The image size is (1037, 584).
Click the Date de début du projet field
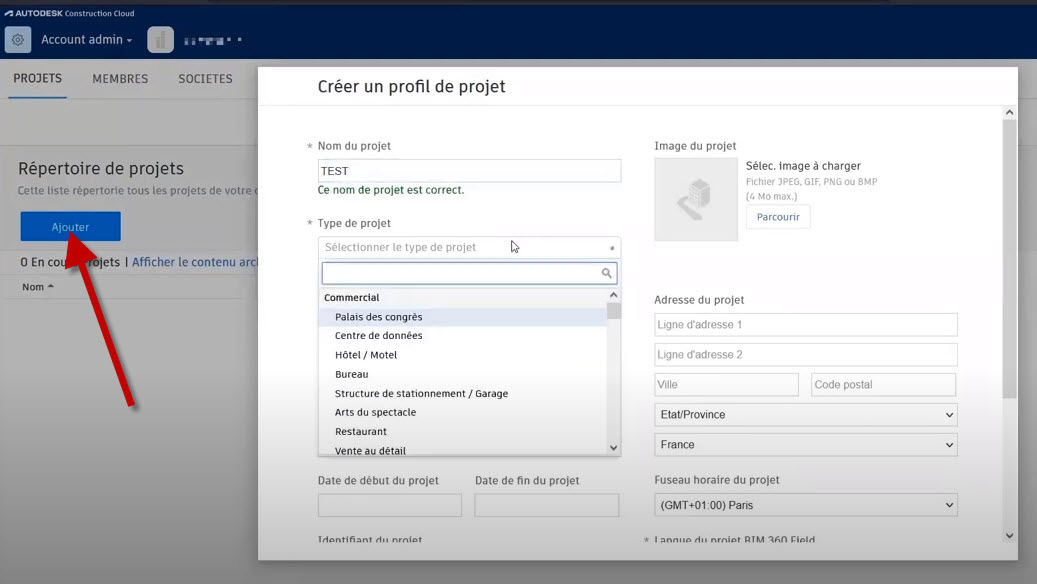pos(389,505)
